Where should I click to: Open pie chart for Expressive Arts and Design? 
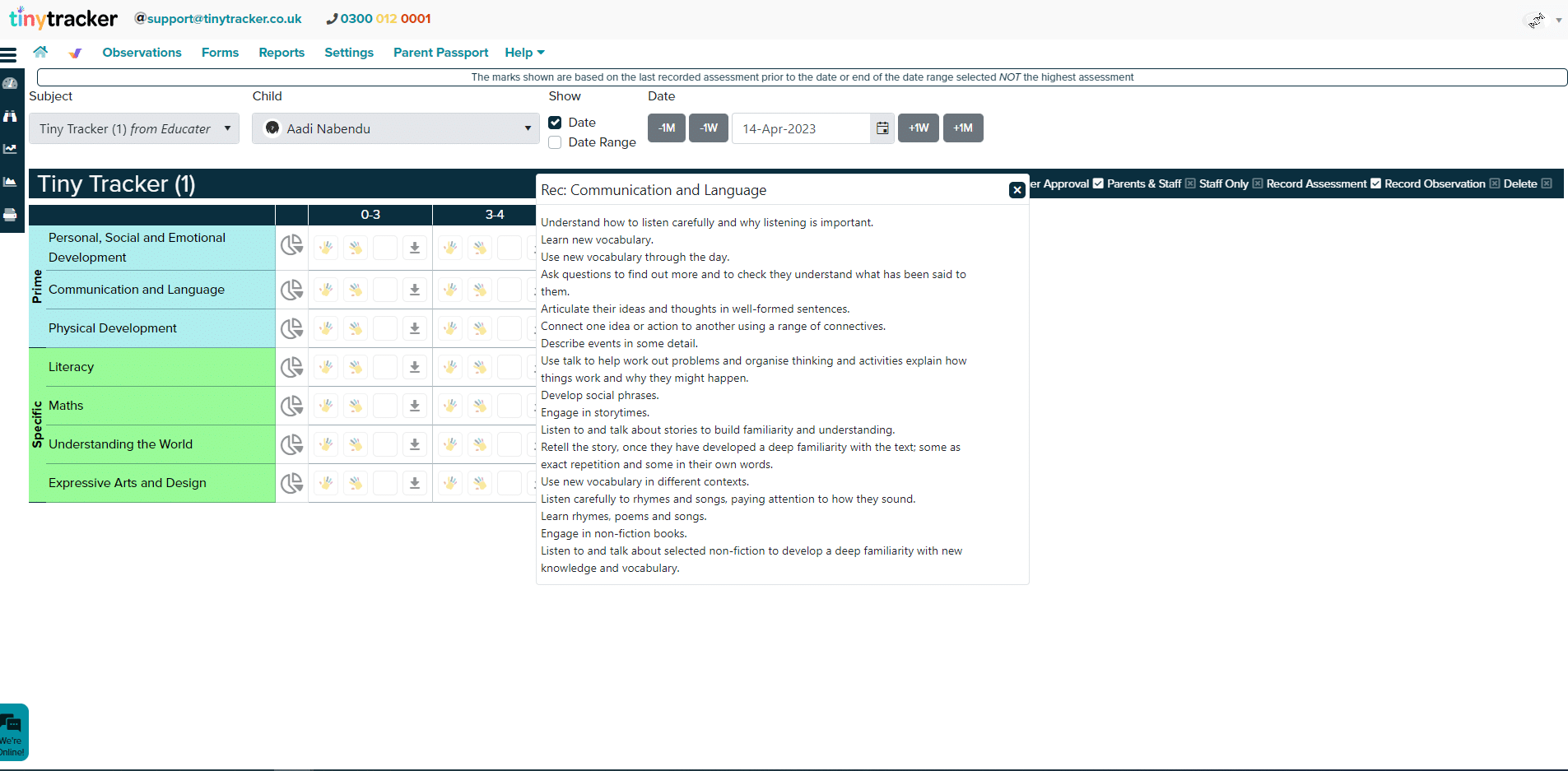tap(291, 483)
